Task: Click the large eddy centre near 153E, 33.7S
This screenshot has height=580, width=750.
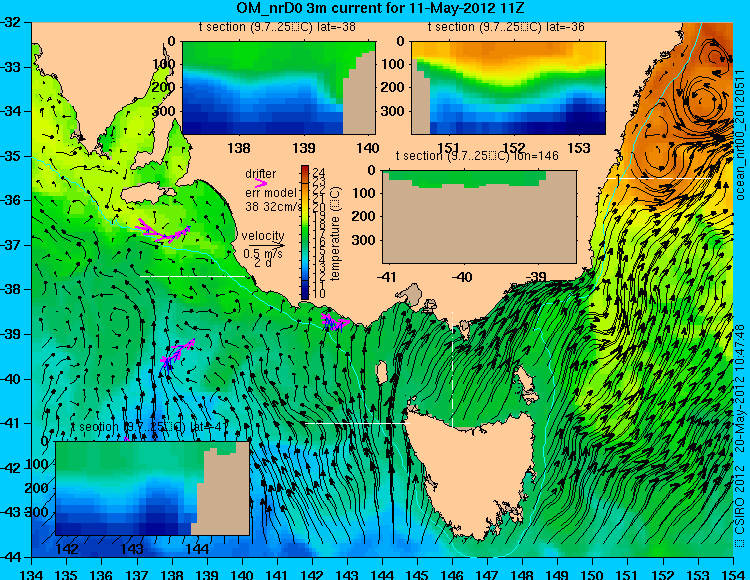Action: (x=702, y=102)
